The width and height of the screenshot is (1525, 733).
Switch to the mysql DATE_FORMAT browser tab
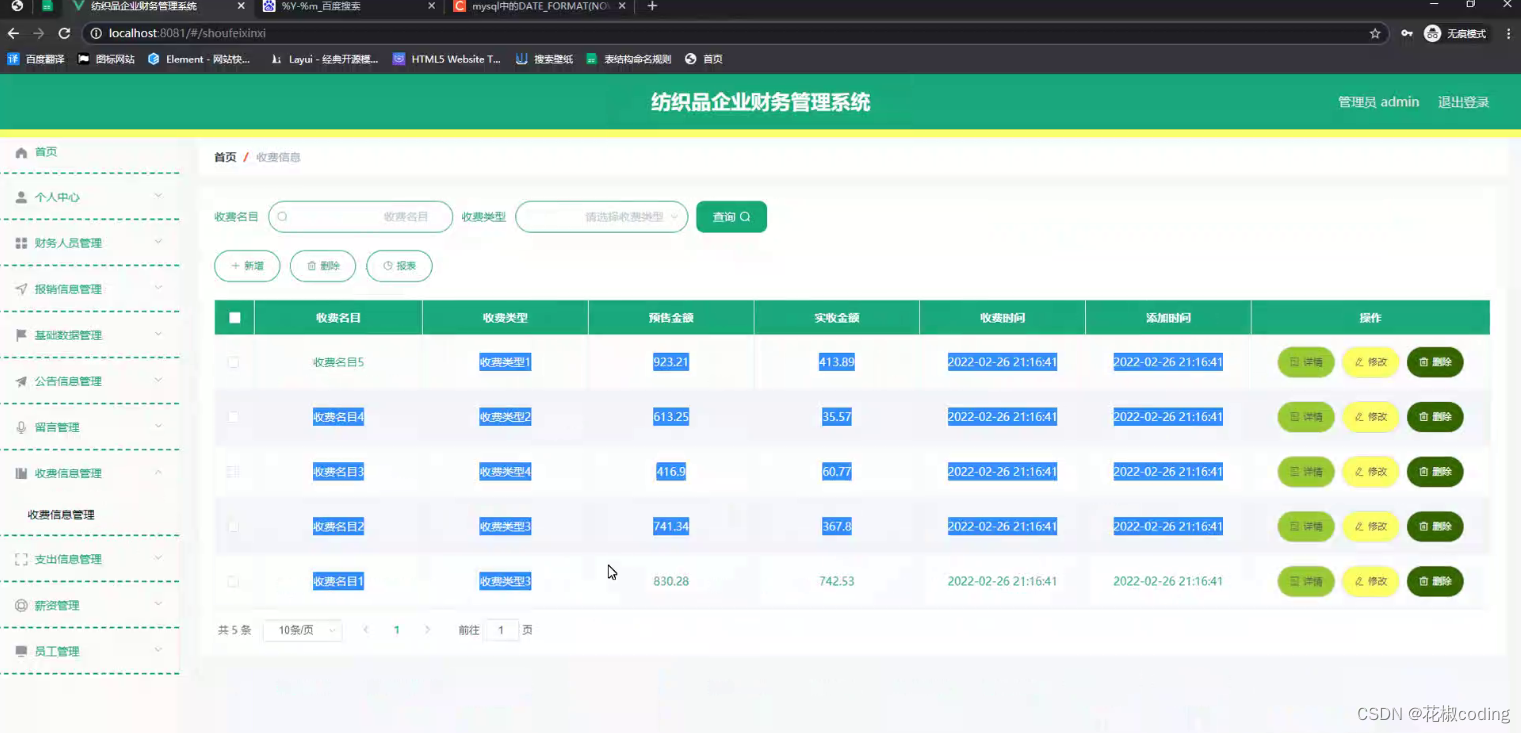point(540,6)
